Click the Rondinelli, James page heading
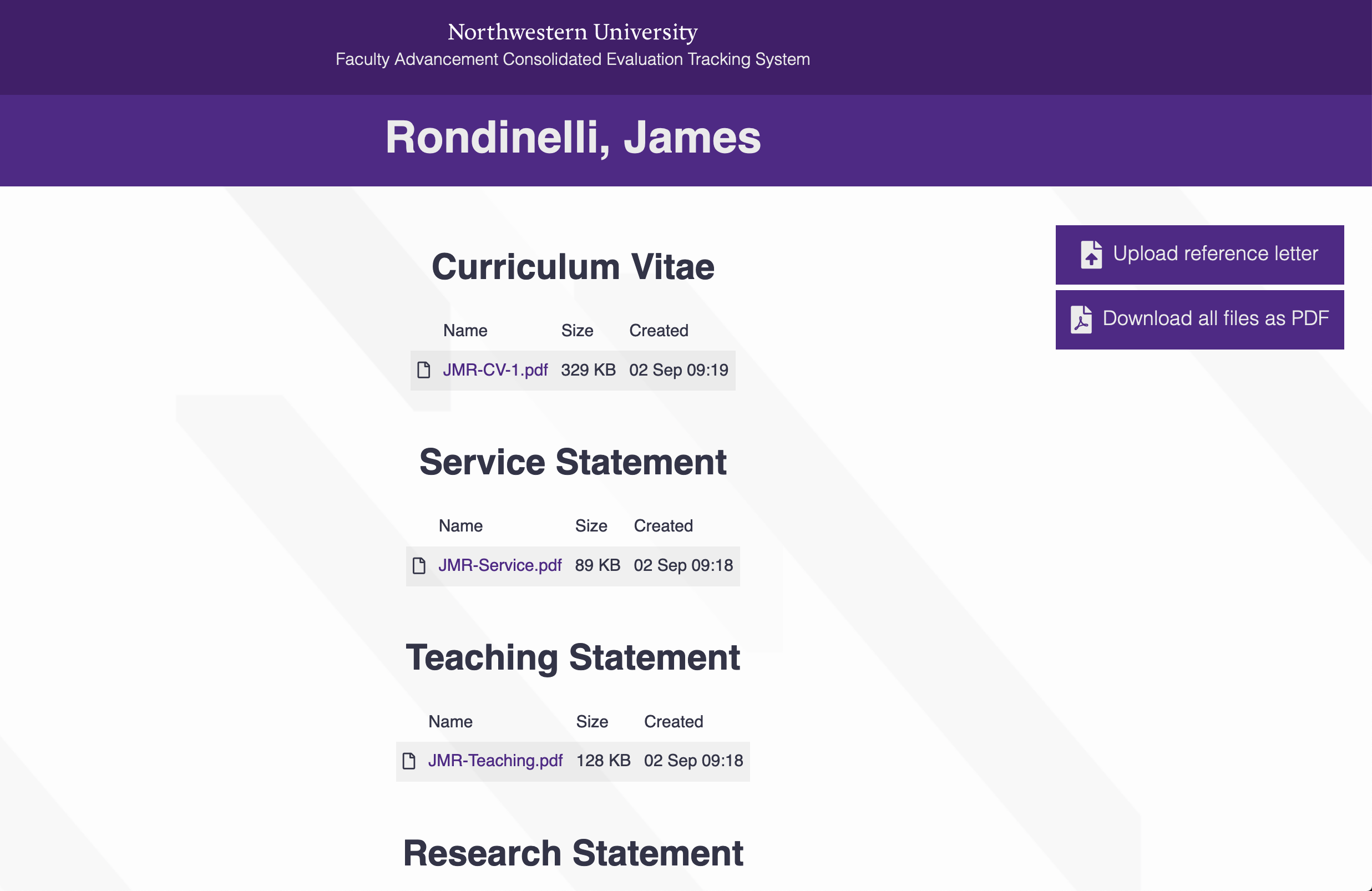Image resolution: width=1372 pixels, height=891 pixels. pos(573,138)
